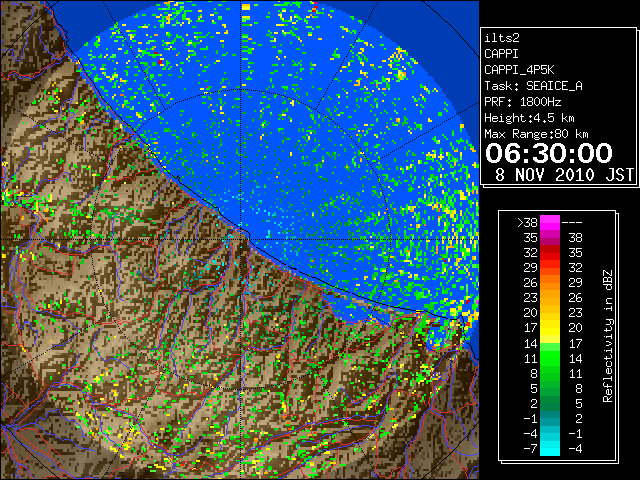
Task: Click the yellow 17 to 20 swatch
Action: pos(550,328)
